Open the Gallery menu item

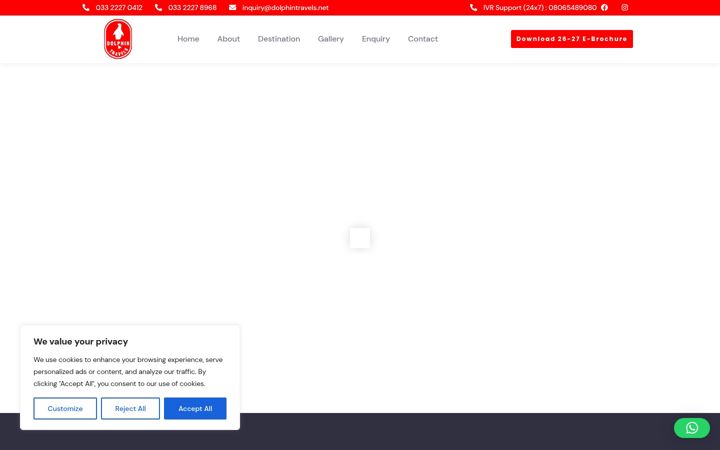331,39
